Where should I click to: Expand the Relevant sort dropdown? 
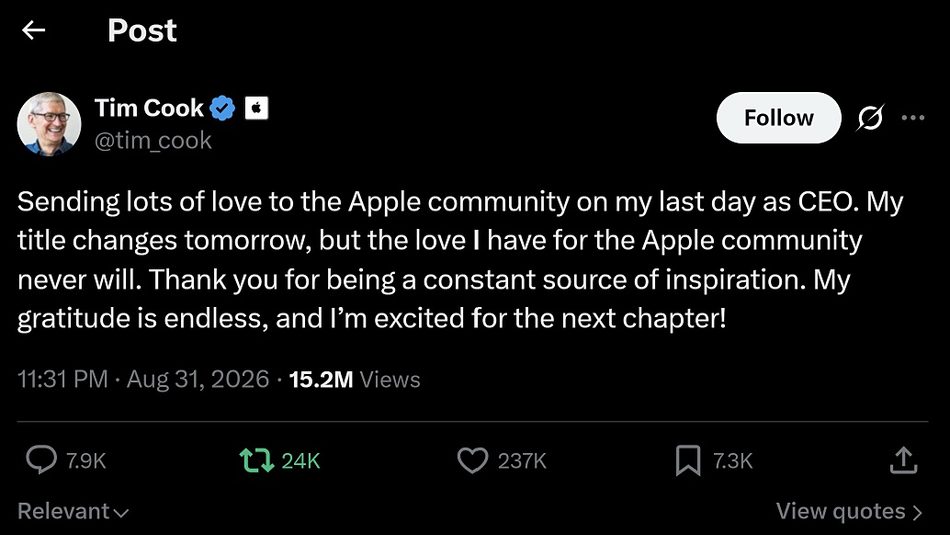(x=73, y=511)
